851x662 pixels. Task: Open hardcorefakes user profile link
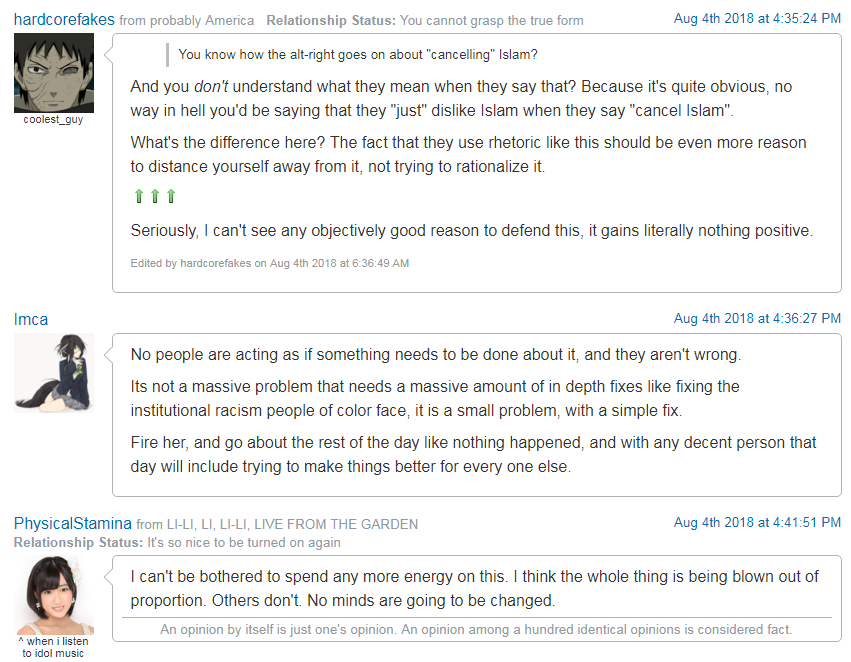pyautogui.click(x=64, y=20)
